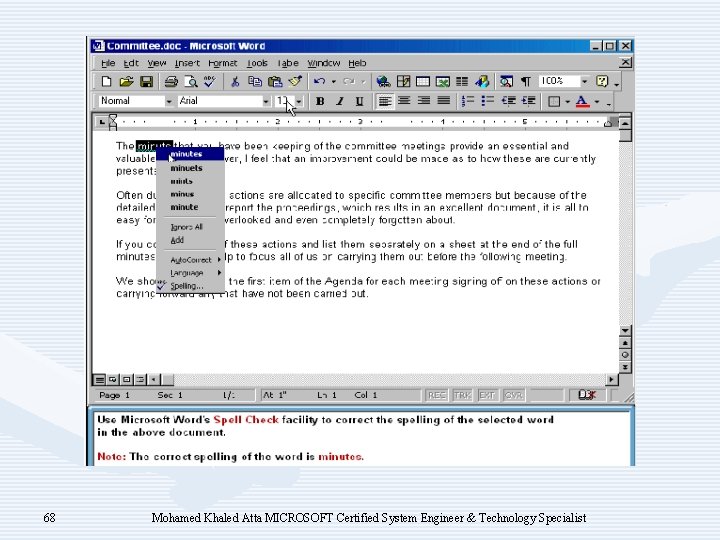Open the Format menu
The image size is (720, 540).
point(223,63)
